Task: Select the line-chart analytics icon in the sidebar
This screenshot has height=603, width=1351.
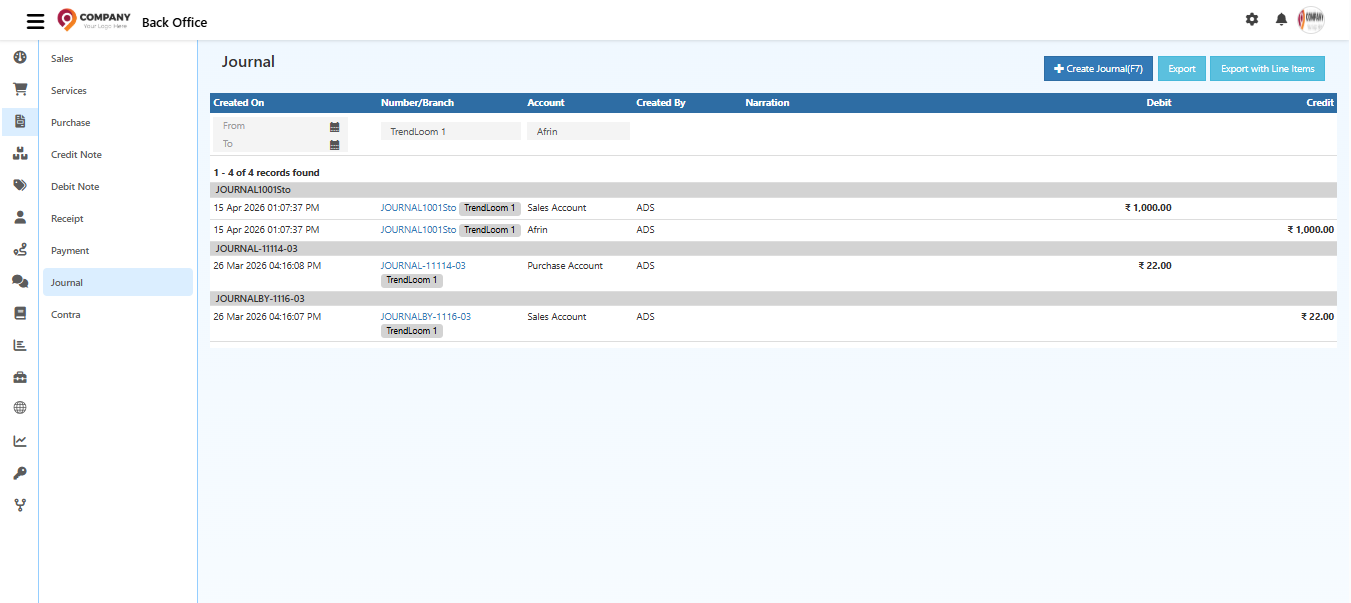Action: [19, 440]
